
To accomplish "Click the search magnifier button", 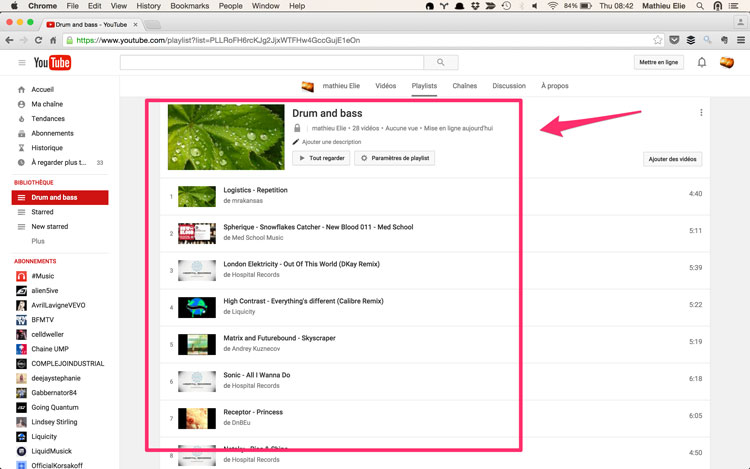I will click(441, 62).
